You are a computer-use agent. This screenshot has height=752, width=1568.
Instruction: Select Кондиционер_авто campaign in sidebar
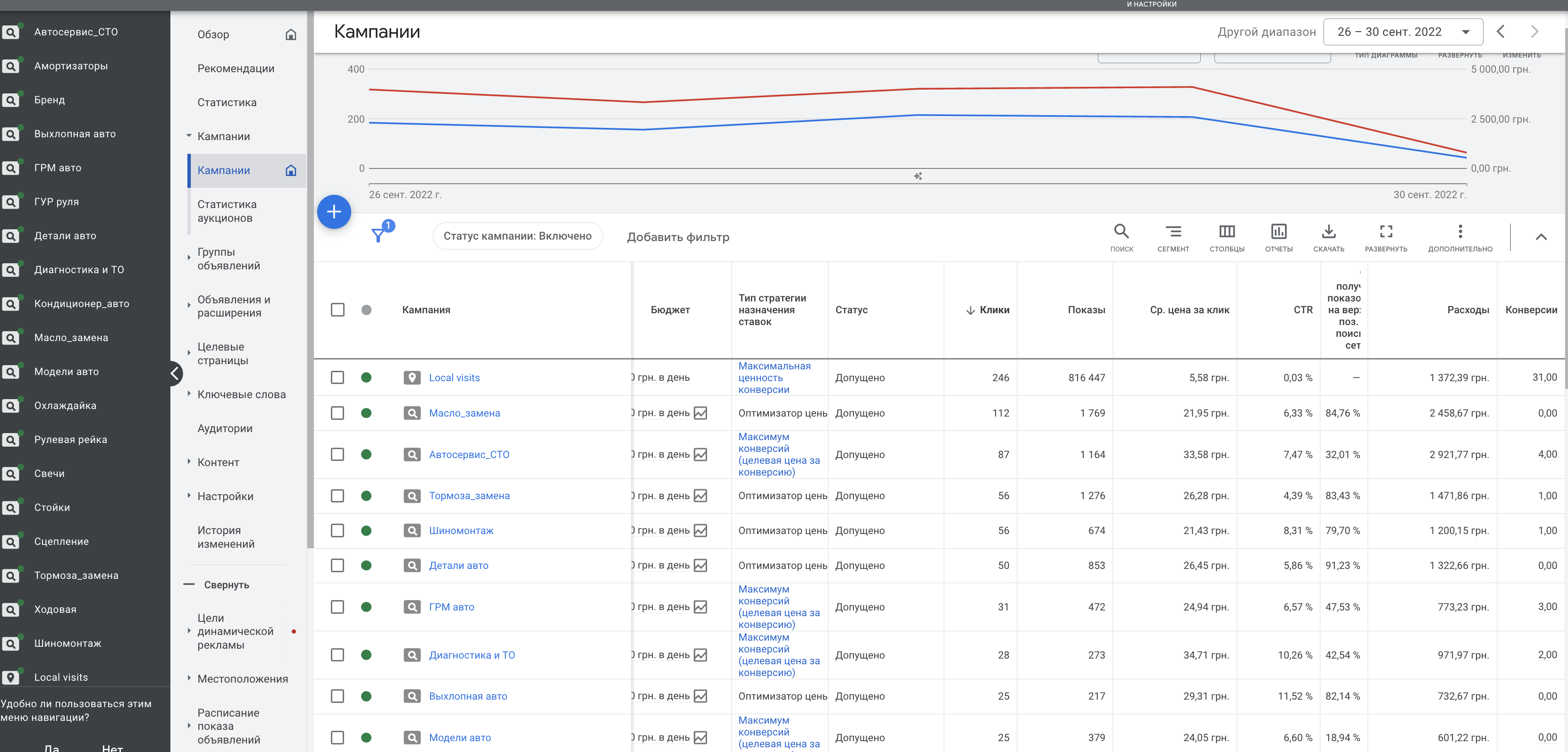[82, 304]
